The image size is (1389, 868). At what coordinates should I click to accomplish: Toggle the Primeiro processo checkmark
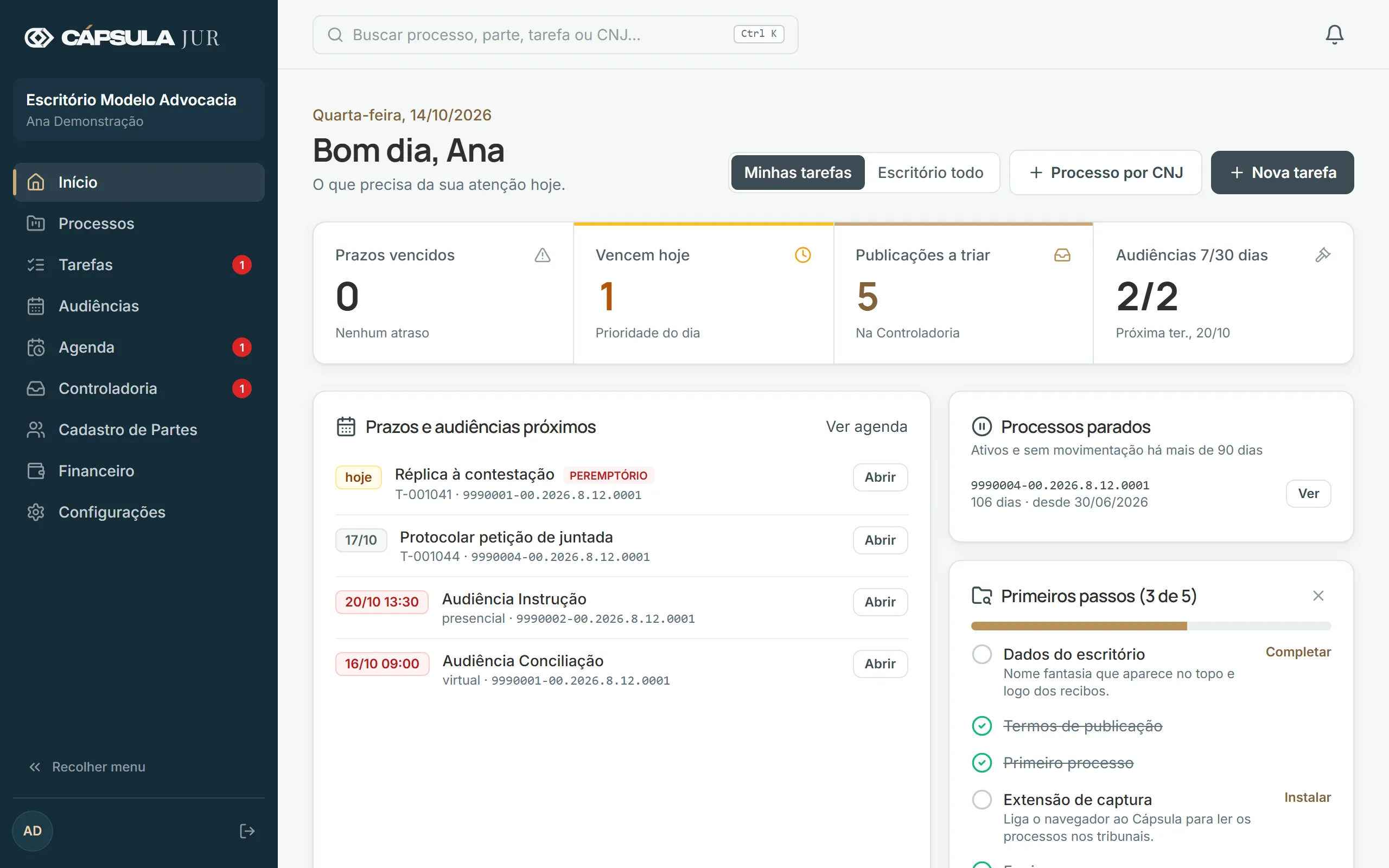tap(982, 762)
